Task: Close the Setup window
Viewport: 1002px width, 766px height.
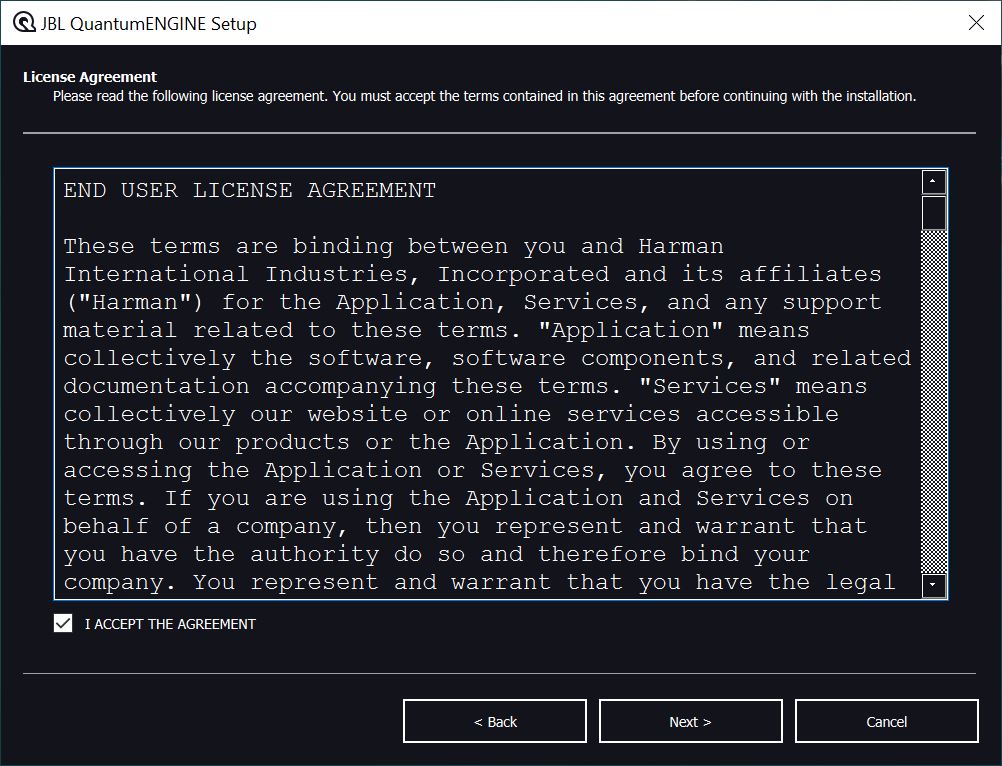Action: (x=976, y=23)
